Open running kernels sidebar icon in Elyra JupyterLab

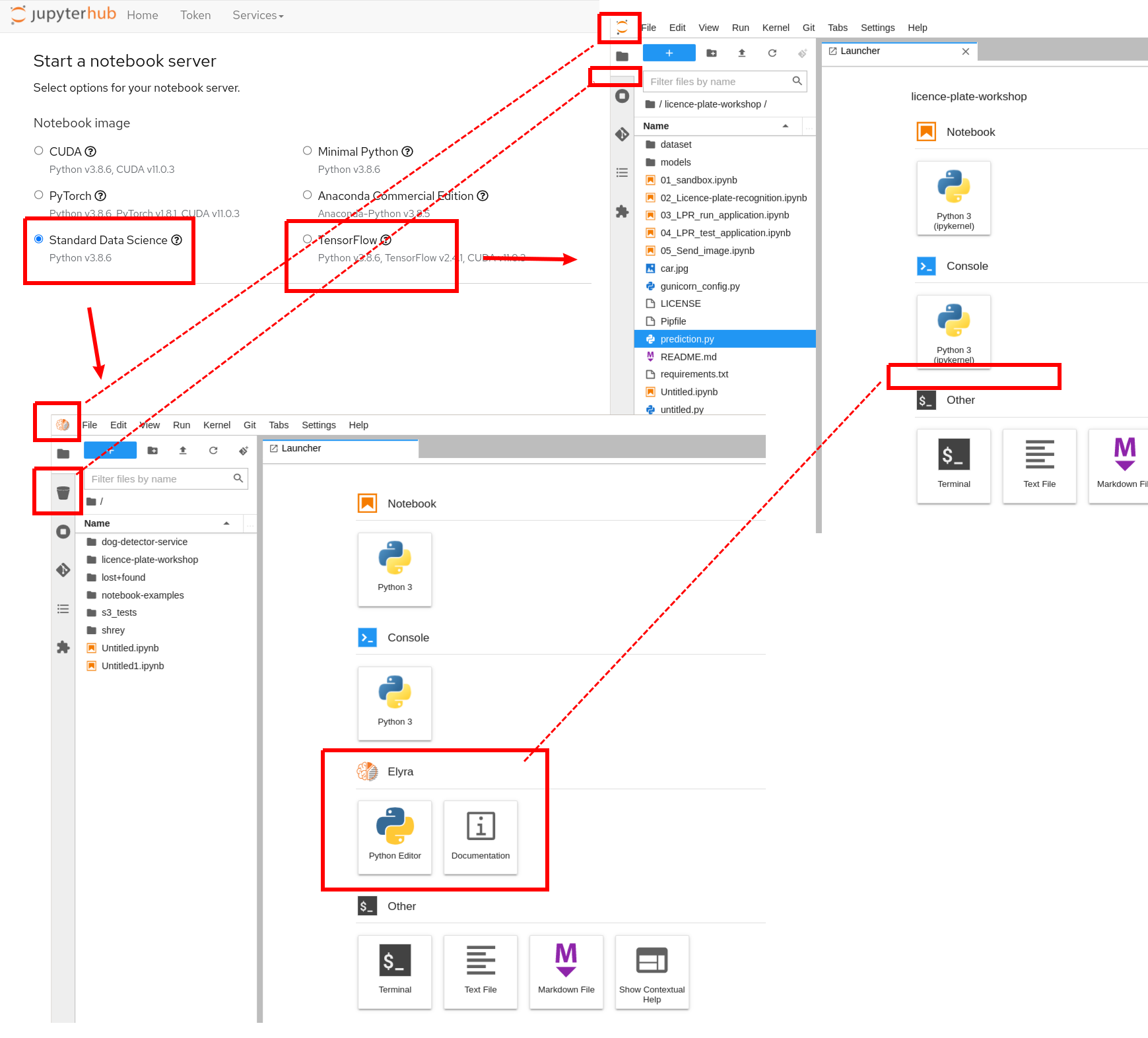click(x=63, y=532)
